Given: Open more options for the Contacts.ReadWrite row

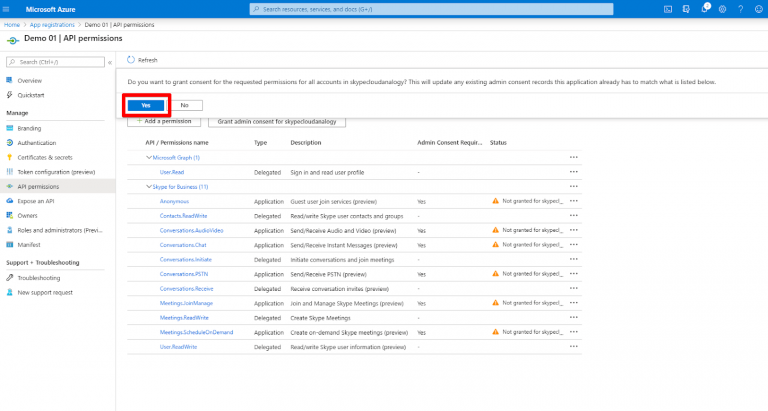Looking at the screenshot, I should click(x=574, y=216).
